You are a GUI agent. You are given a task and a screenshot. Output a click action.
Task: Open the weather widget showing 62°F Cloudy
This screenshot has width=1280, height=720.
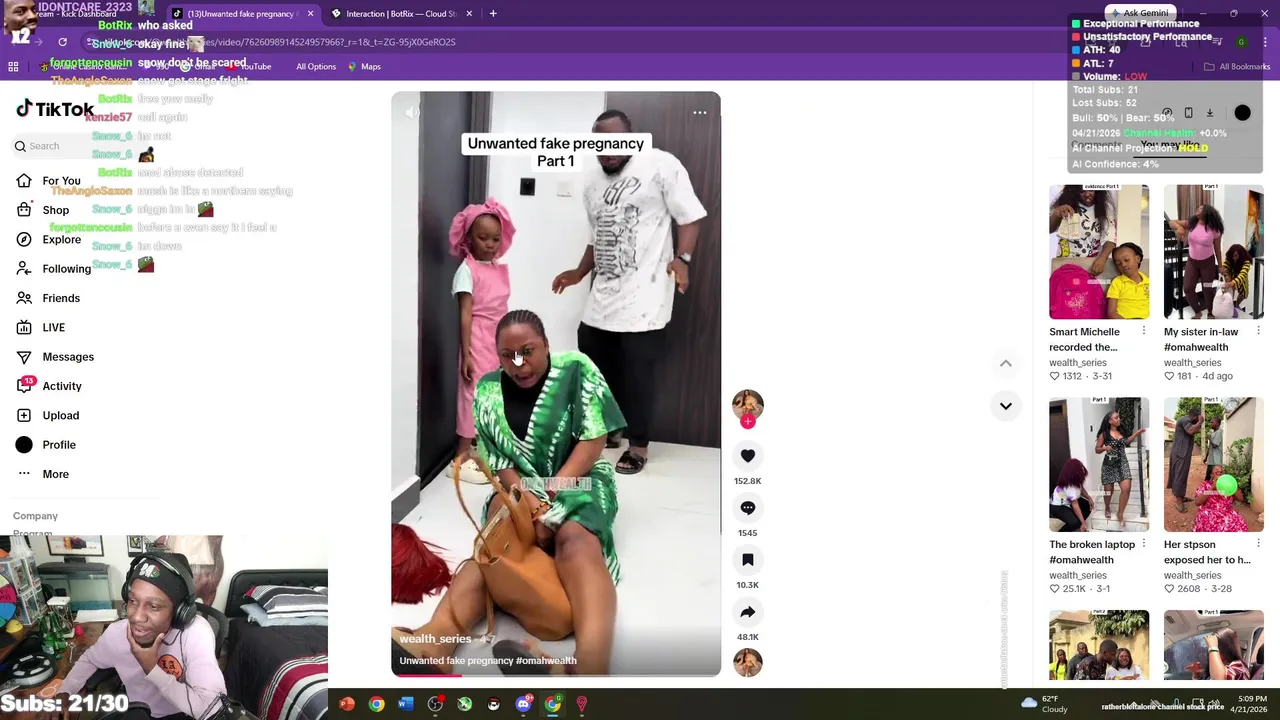1044,704
